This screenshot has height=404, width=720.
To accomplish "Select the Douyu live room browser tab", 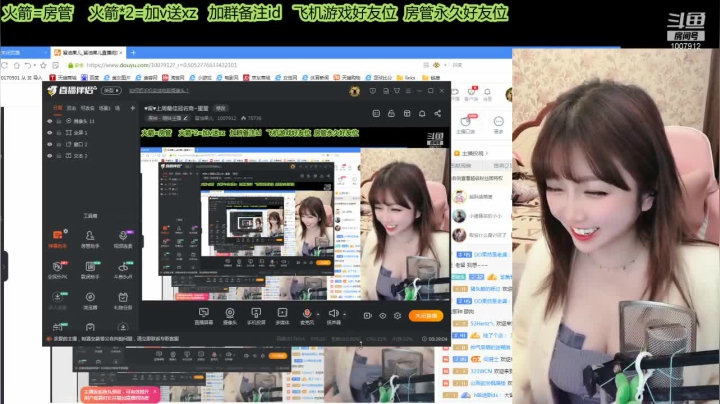I will [x=87, y=53].
